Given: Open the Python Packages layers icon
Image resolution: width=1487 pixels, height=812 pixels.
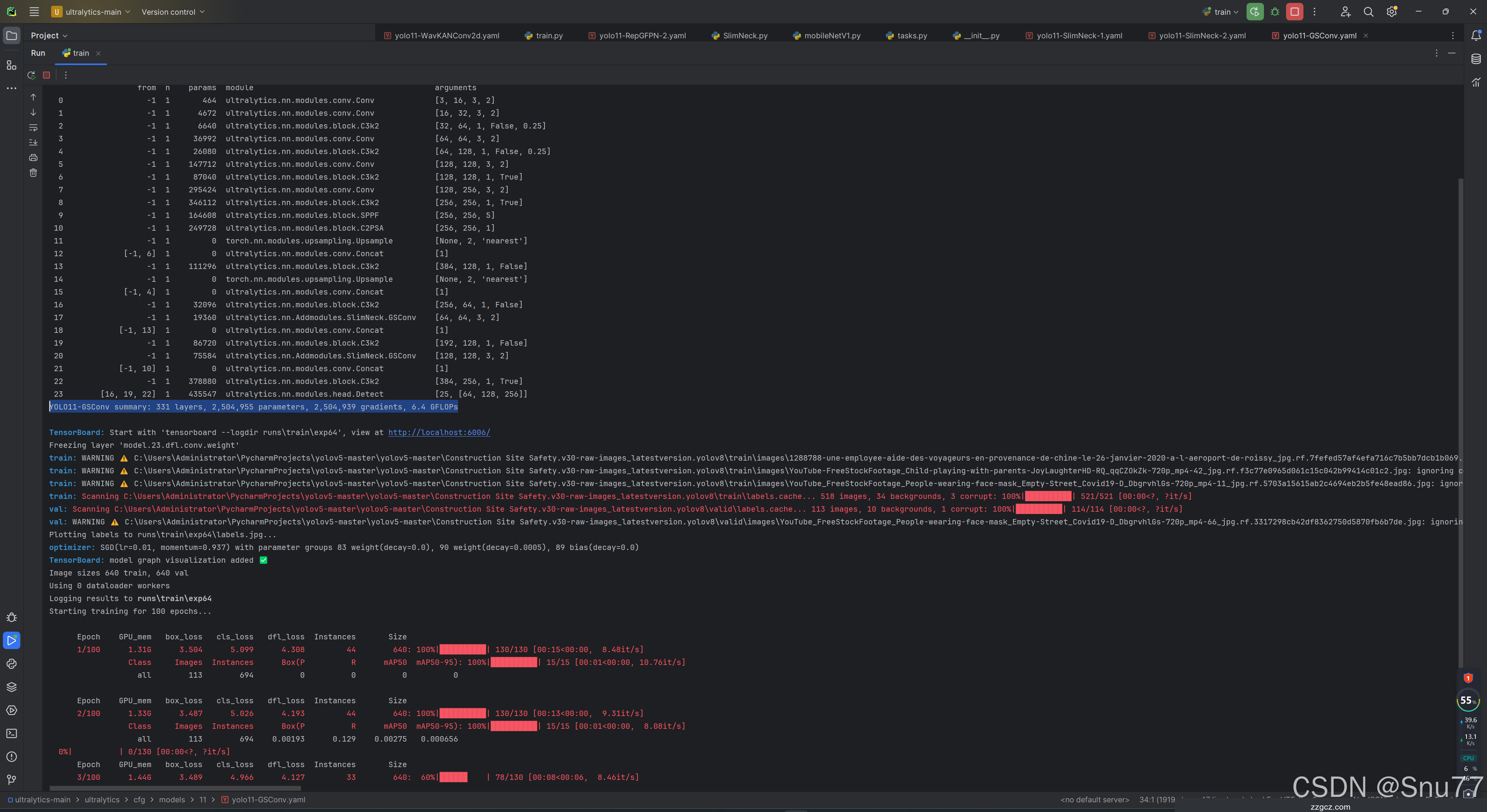Looking at the screenshot, I should pyautogui.click(x=12, y=687).
